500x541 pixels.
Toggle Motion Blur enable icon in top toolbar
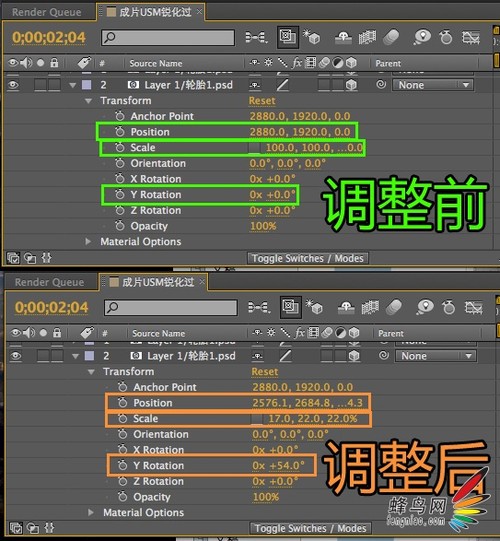(391, 37)
